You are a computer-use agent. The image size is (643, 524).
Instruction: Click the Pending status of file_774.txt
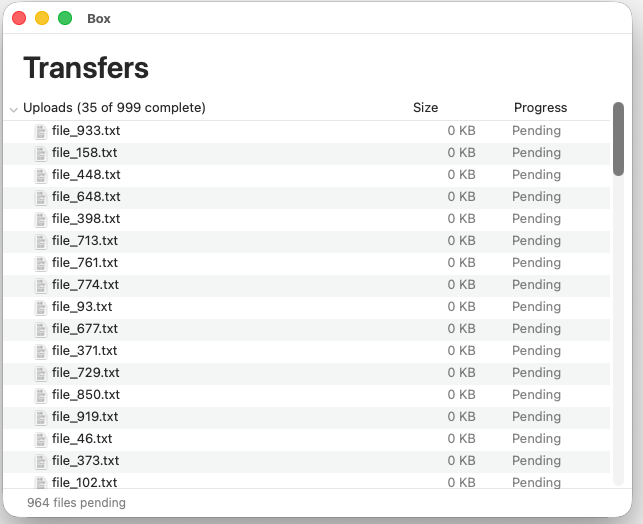(536, 285)
